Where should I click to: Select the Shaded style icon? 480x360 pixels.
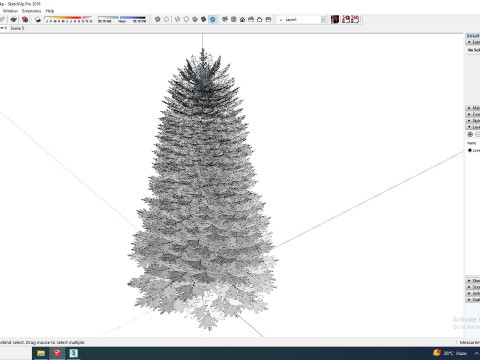click(x=195, y=19)
